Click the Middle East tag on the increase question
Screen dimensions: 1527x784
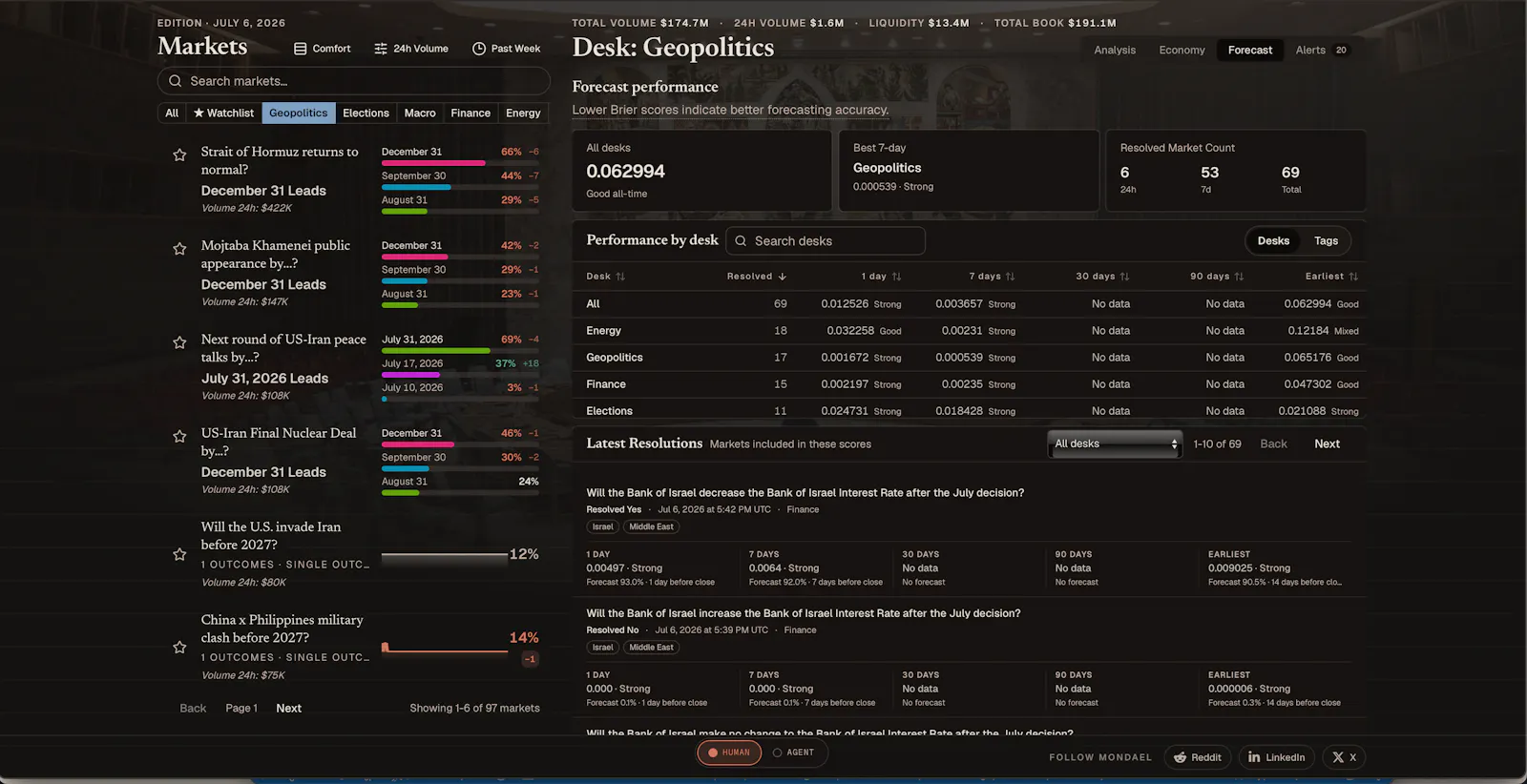(651, 648)
